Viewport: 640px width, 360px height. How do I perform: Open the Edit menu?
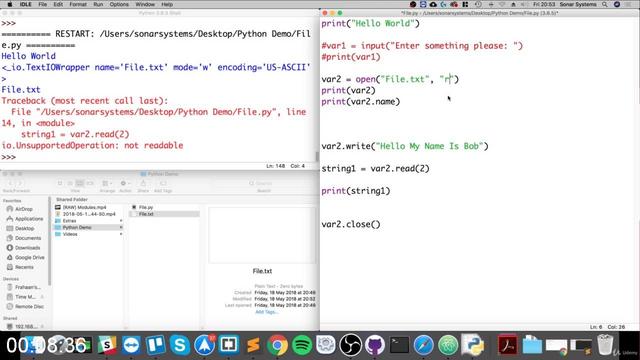tap(58, 4)
